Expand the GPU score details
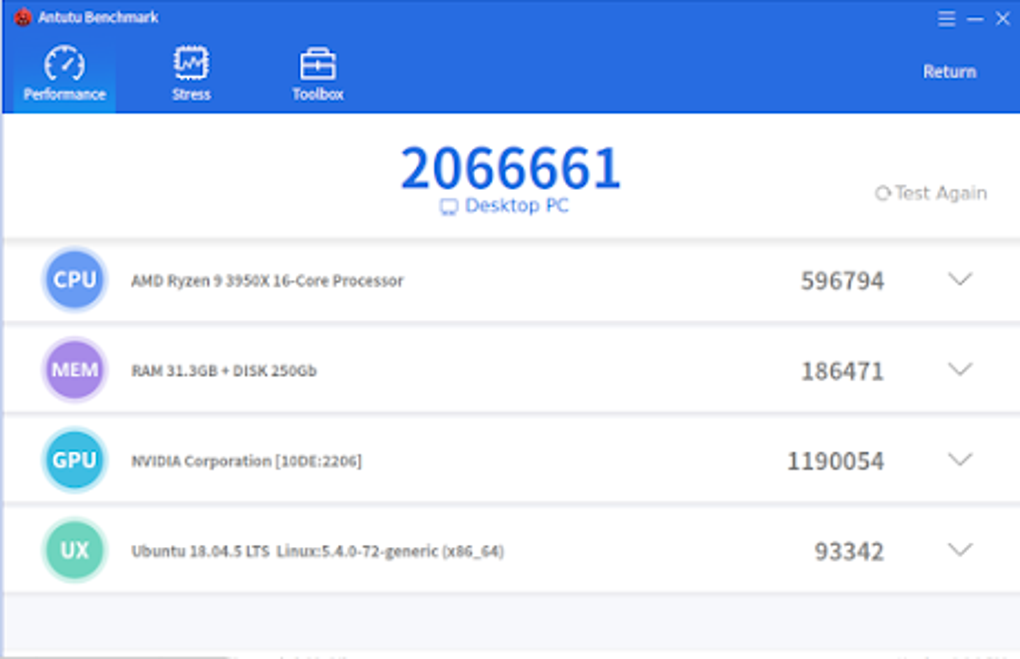 pyautogui.click(x=958, y=460)
